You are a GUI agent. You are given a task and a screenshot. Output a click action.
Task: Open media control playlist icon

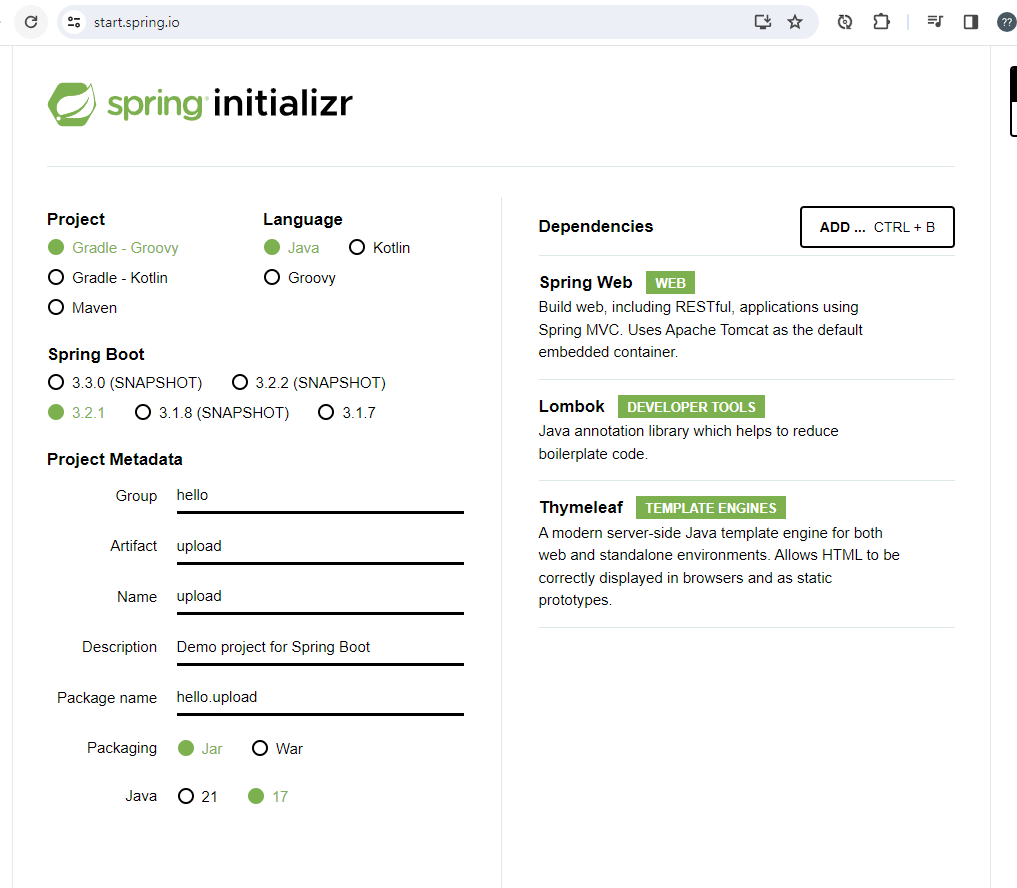(x=935, y=22)
